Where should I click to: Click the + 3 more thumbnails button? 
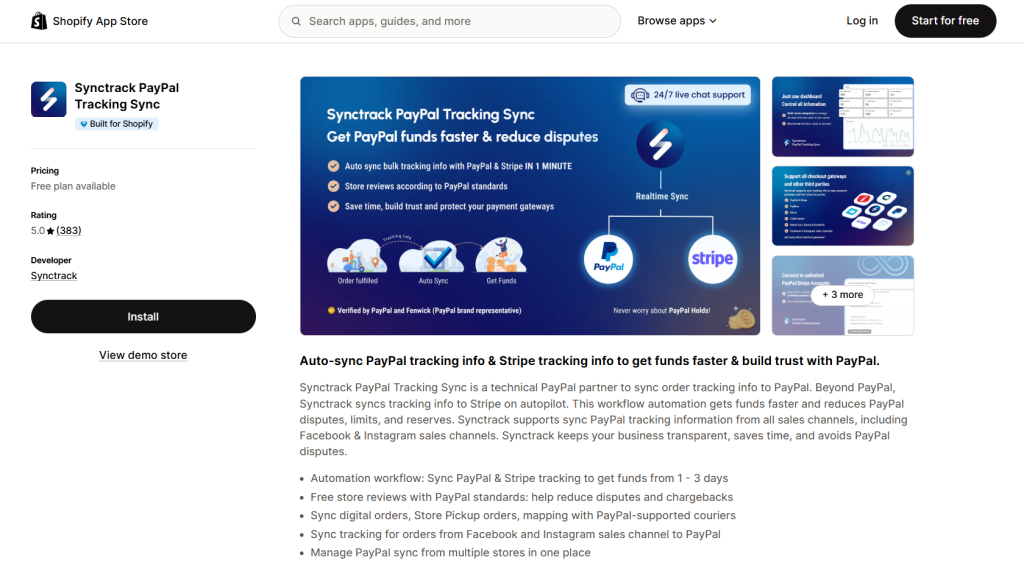[842, 295]
